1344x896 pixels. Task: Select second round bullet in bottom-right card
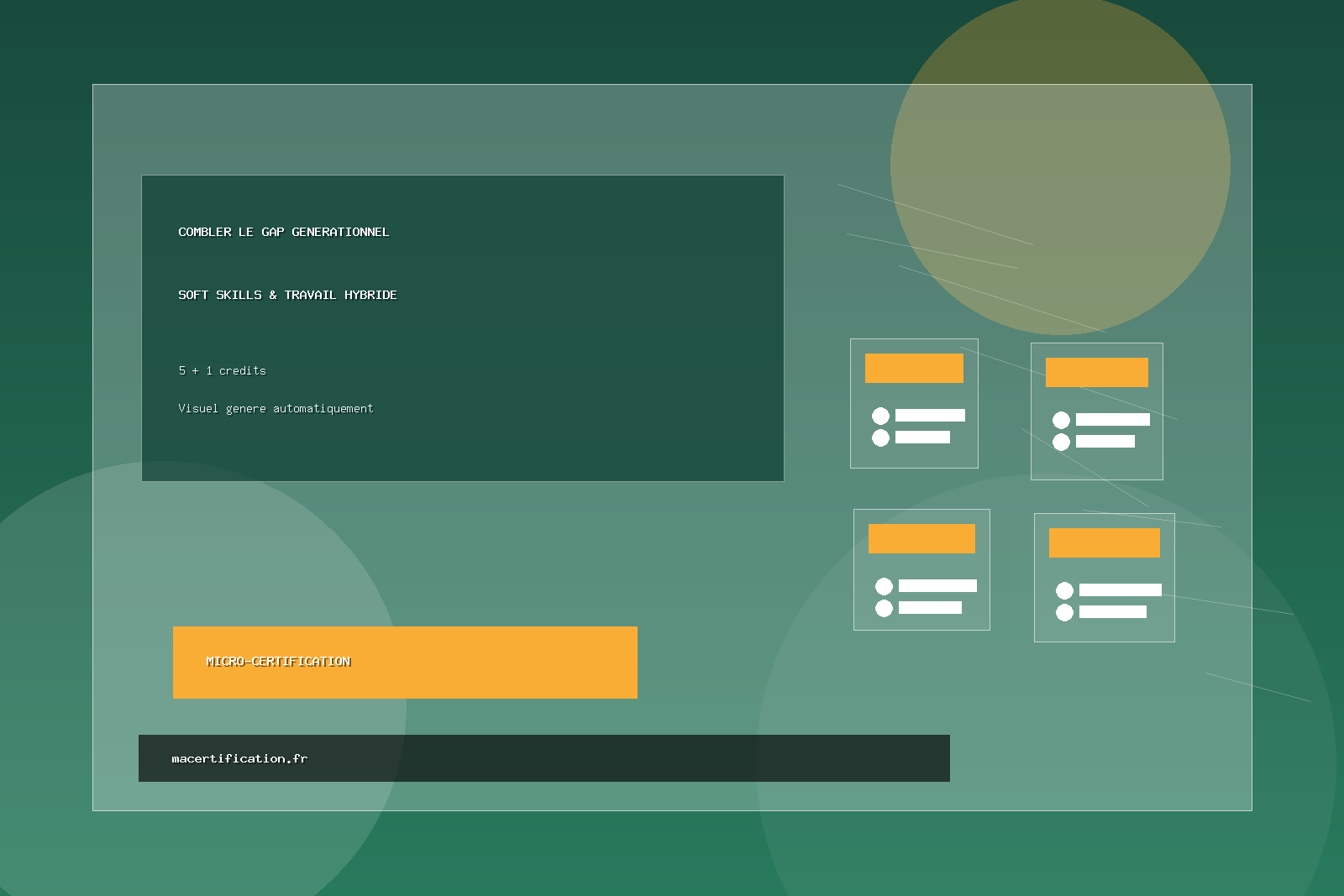[1064, 612]
